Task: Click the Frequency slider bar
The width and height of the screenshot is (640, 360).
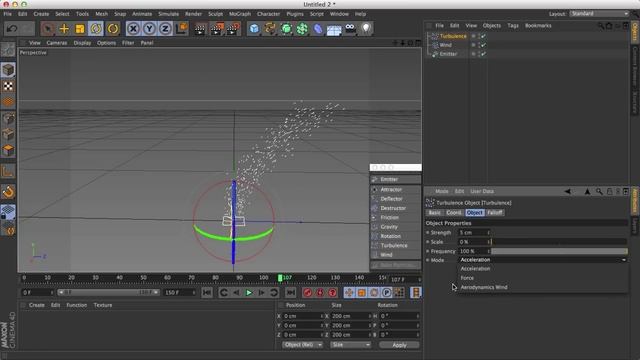Action: click(x=559, y=251)
